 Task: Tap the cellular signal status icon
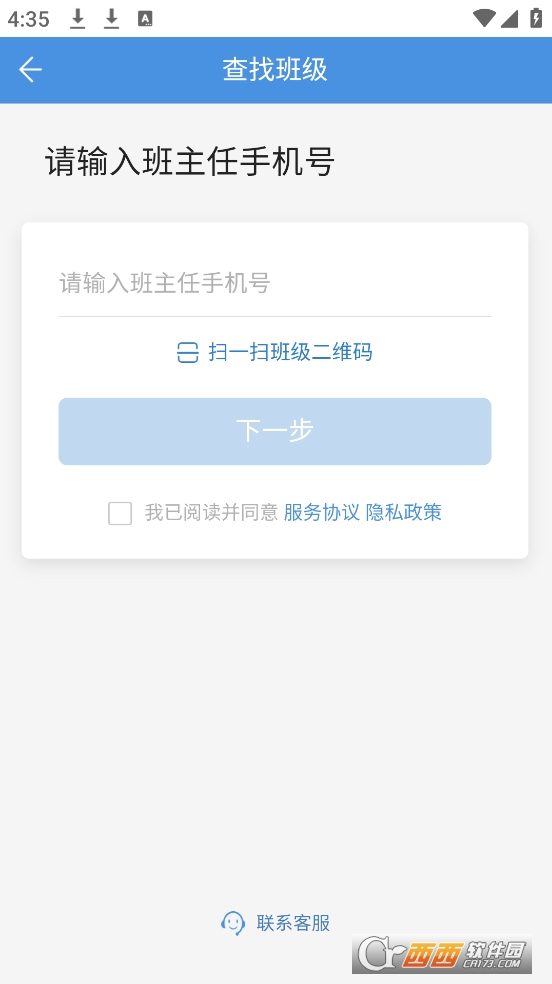coord(509,19)
